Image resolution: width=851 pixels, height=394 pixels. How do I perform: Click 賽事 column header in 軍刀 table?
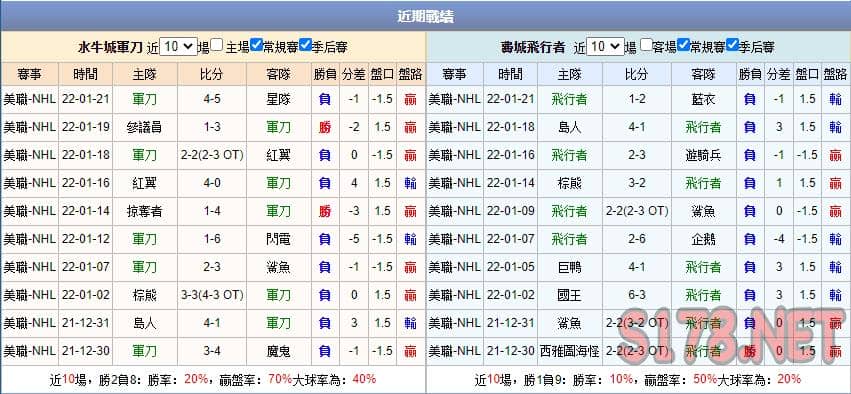click(29, 74)
